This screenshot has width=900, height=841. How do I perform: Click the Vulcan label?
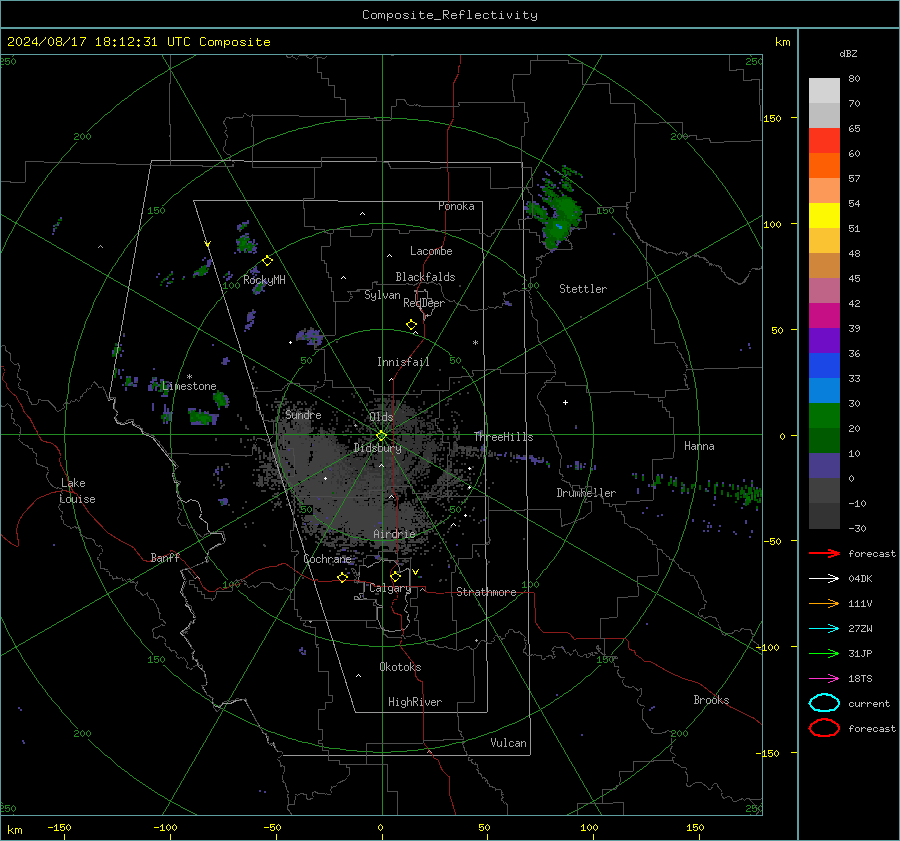click(x=508, y=743)
